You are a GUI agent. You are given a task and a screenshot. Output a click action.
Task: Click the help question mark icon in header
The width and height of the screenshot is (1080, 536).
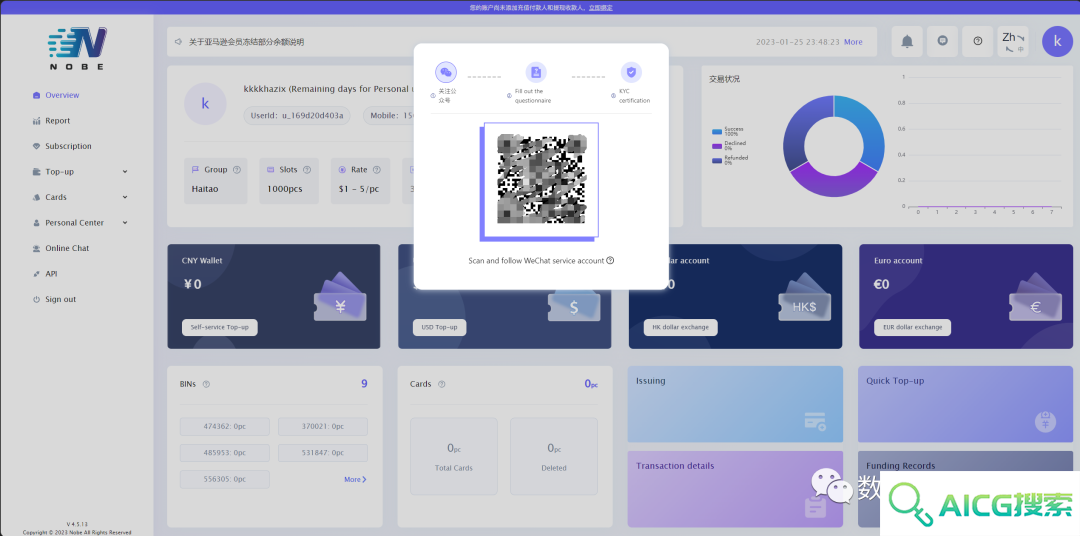pos(977,41)
